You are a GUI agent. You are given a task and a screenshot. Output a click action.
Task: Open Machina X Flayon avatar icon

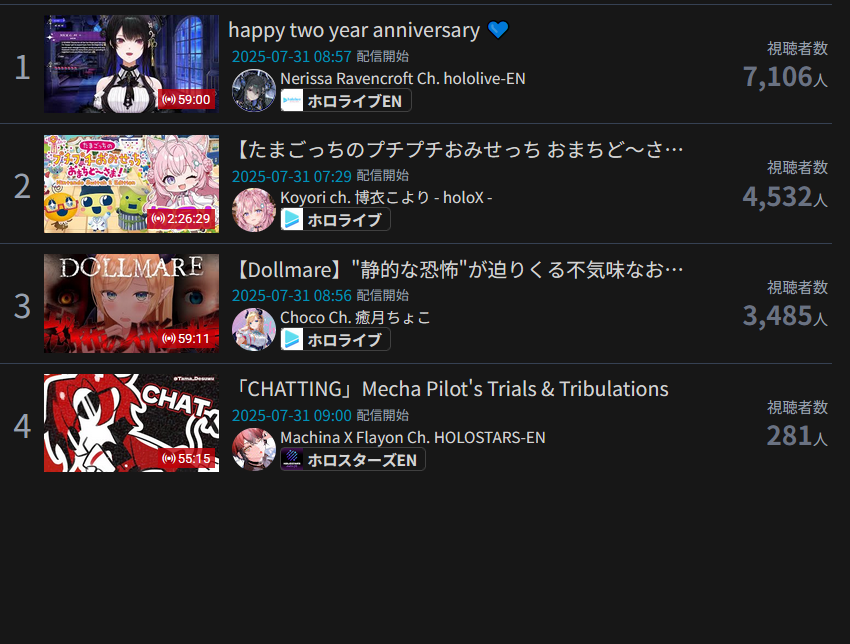(x=254, y=449)
